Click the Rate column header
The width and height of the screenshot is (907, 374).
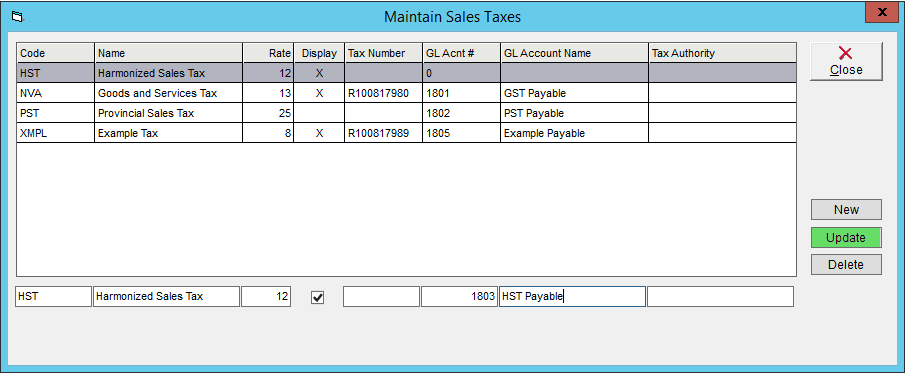(268, 53)
